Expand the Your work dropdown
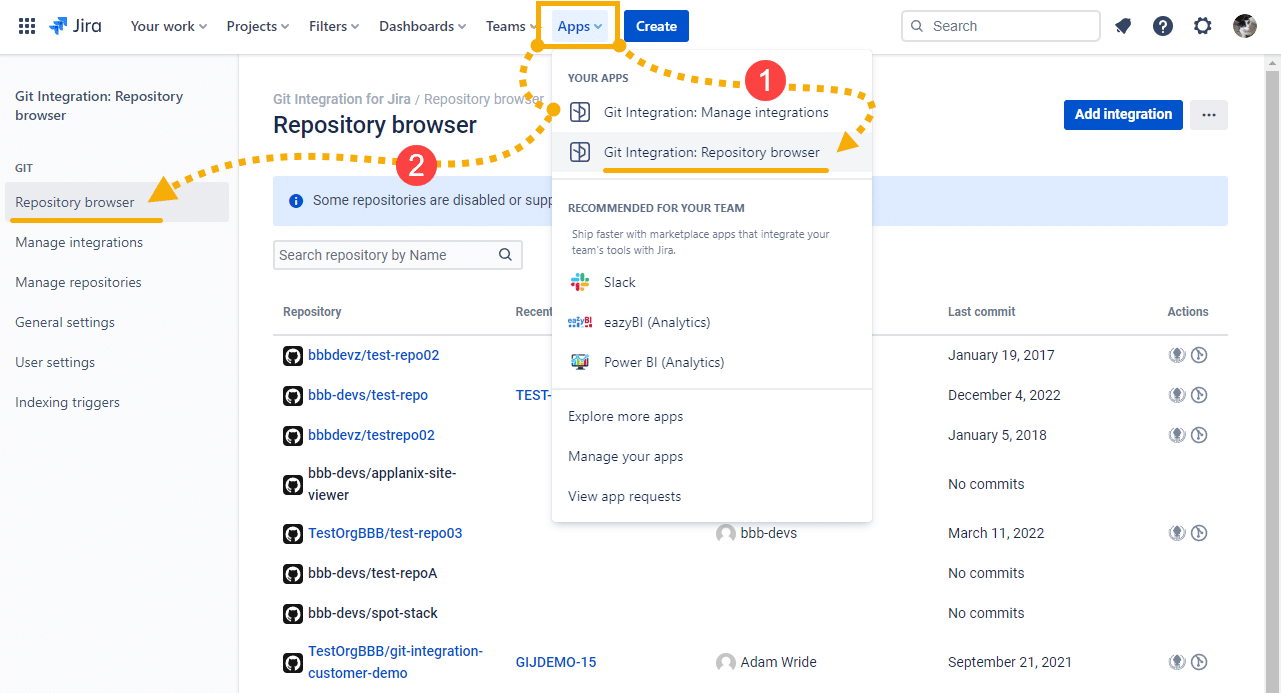This screenshot has height=693, width=1281. [x=168, y=26]
